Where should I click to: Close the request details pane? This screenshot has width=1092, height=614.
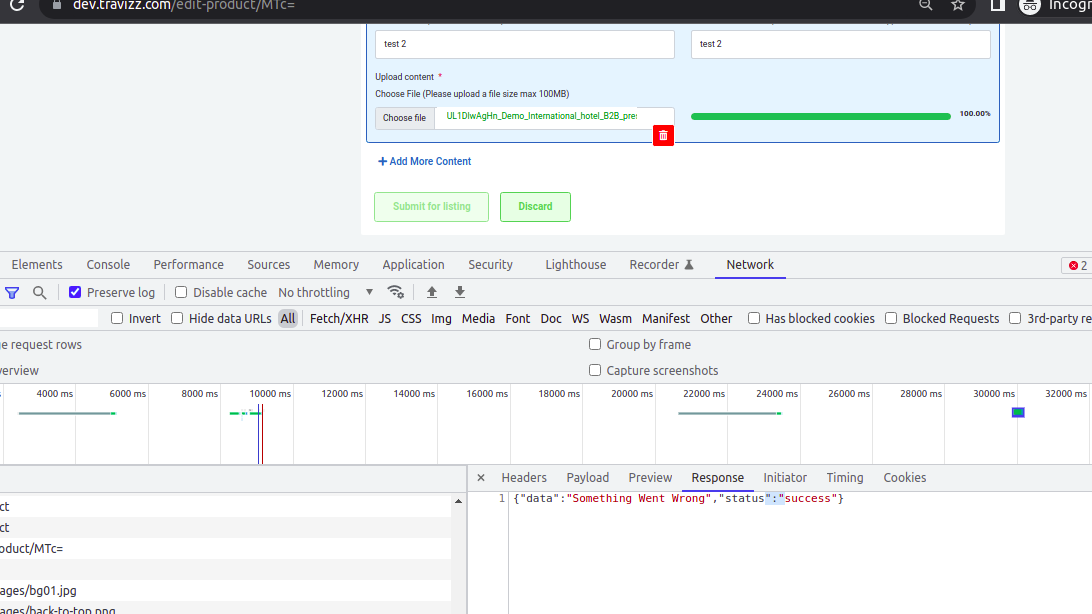tap(481, 478)
